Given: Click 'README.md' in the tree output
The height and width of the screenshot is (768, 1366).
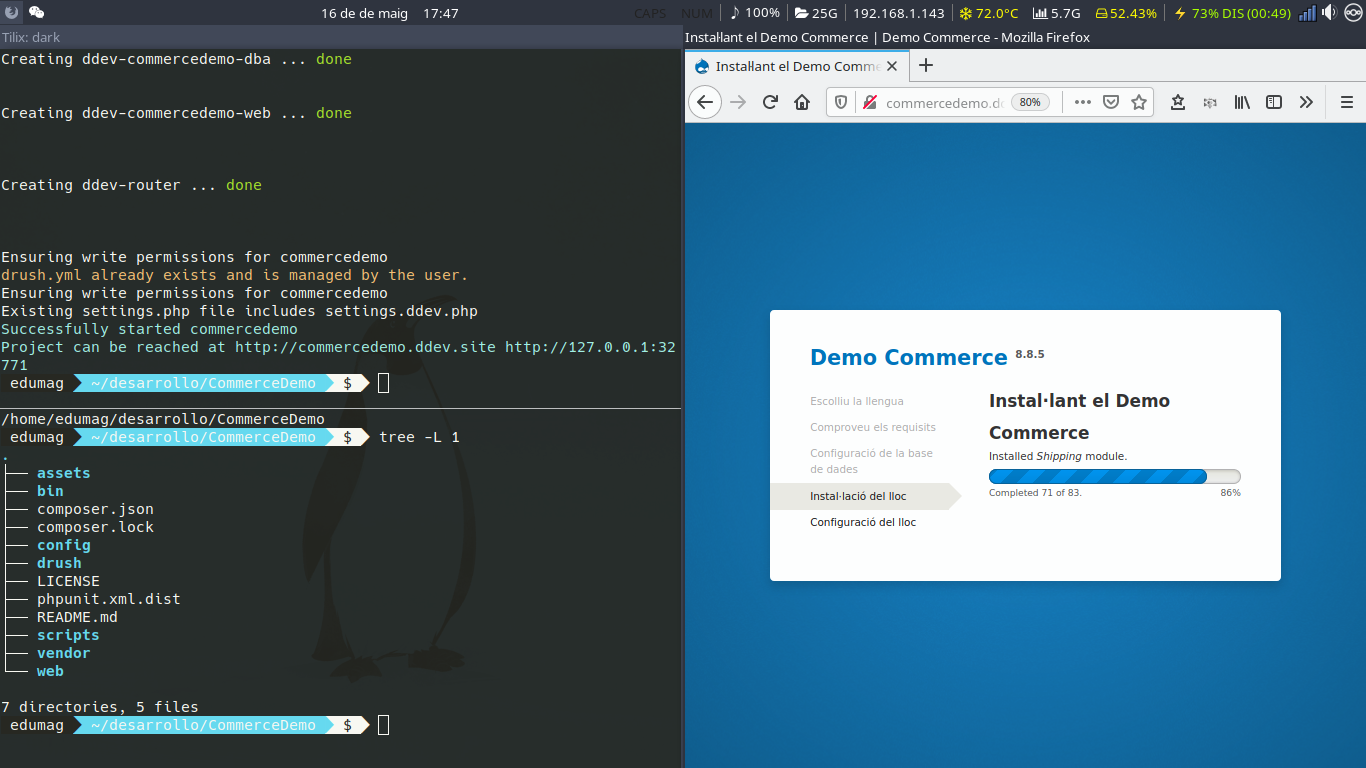Looking at the screenshot, I should (x=77, y=617).
